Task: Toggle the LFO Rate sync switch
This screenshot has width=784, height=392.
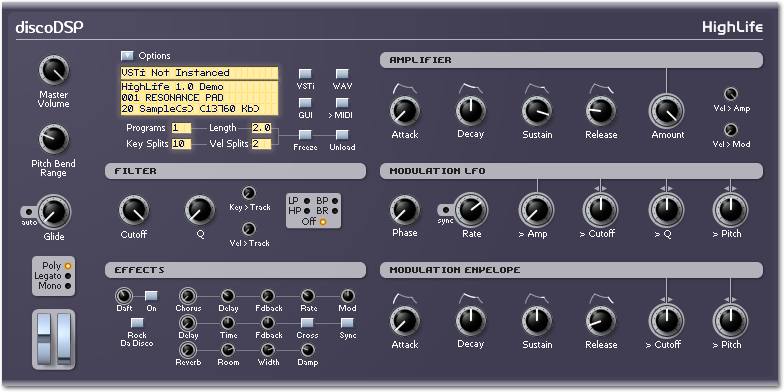Action: pyautogui.click(x=445, y=210)
